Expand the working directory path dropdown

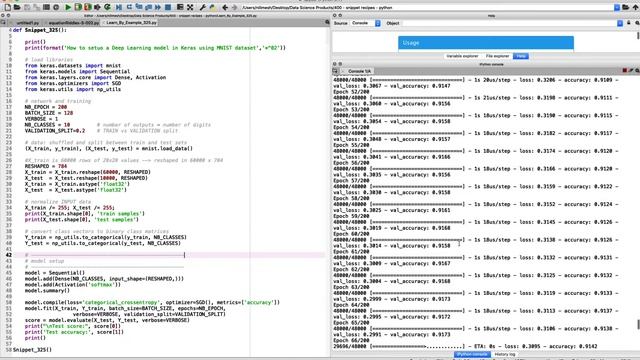pos(617,7)
